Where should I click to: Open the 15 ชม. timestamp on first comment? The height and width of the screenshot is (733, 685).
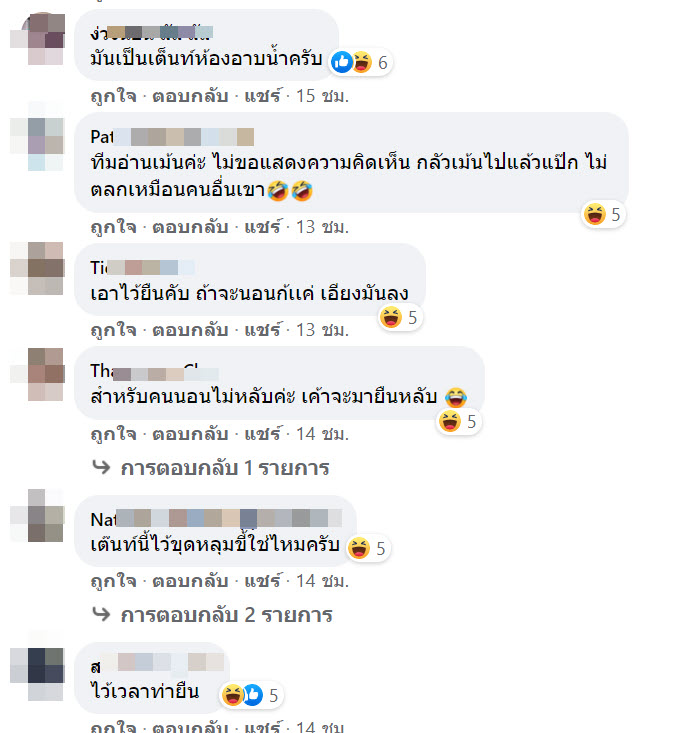click(323, 96)
